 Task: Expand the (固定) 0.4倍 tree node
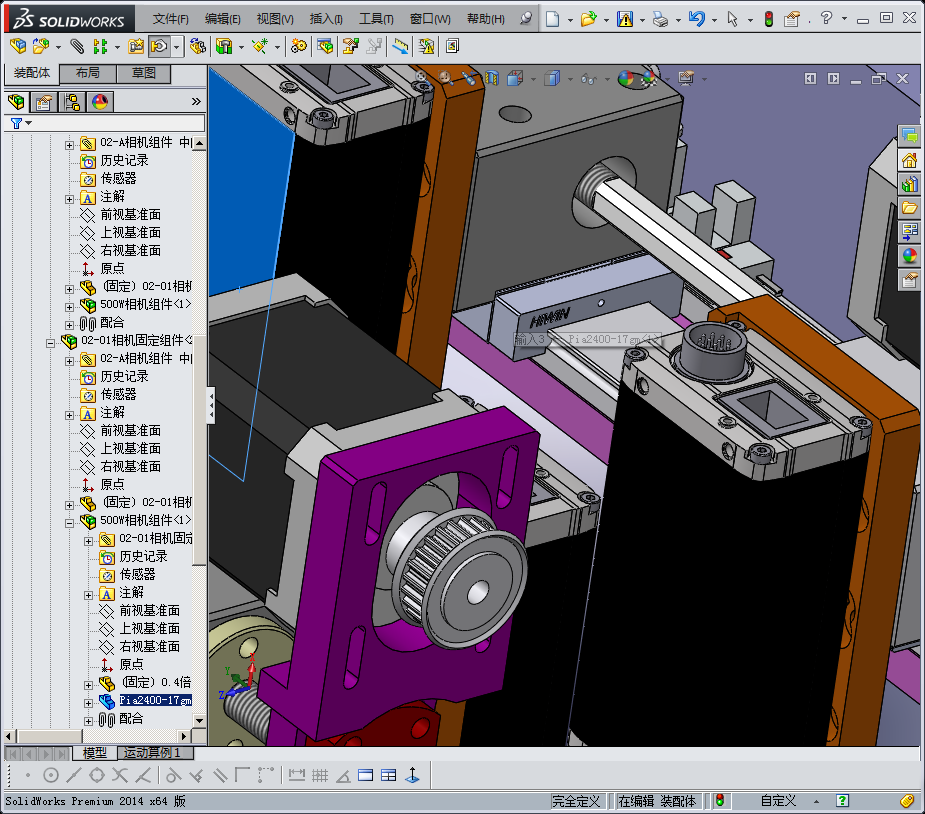[x=88, y=685]
